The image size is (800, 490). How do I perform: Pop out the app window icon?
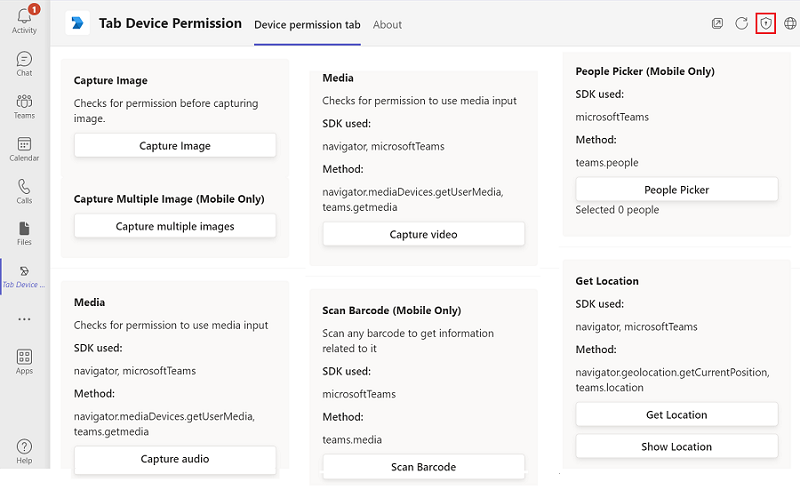click(717, 23)
